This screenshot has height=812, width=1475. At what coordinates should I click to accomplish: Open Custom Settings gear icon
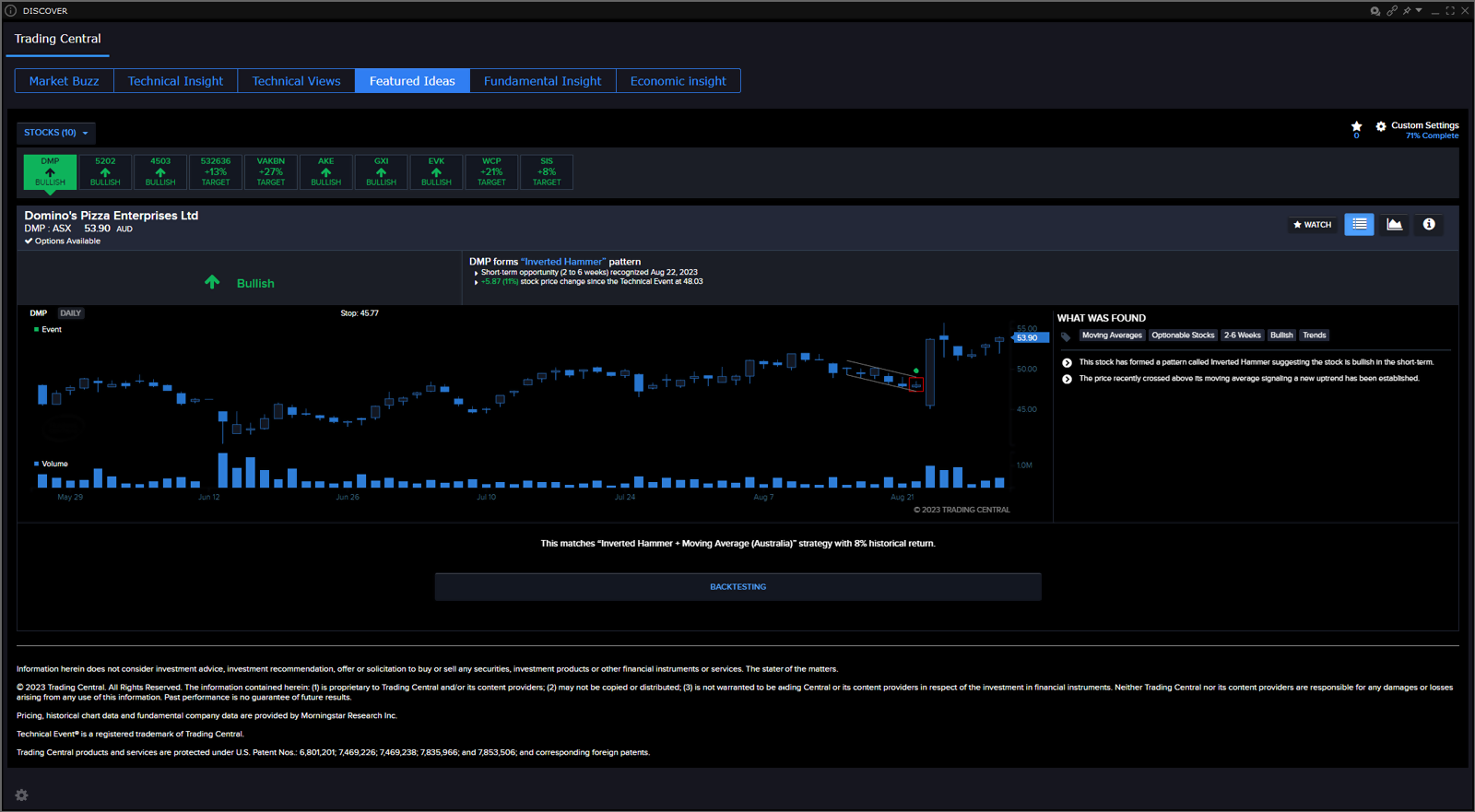1381,126
